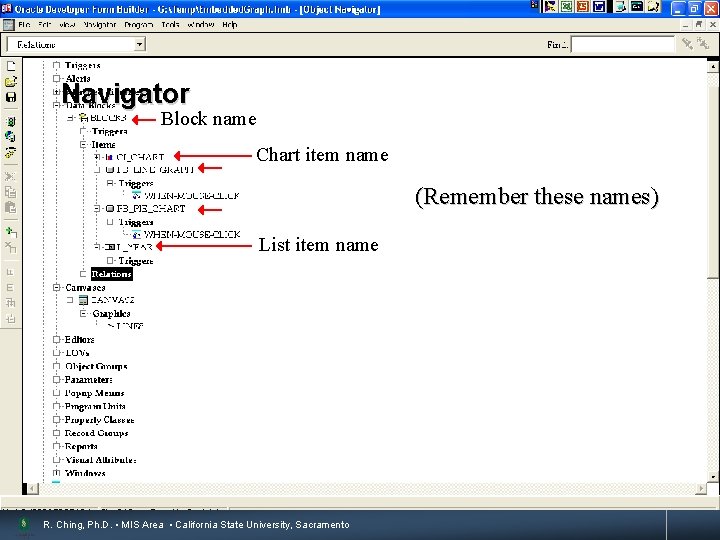Open the Edit menu

(x=45, y=24)
